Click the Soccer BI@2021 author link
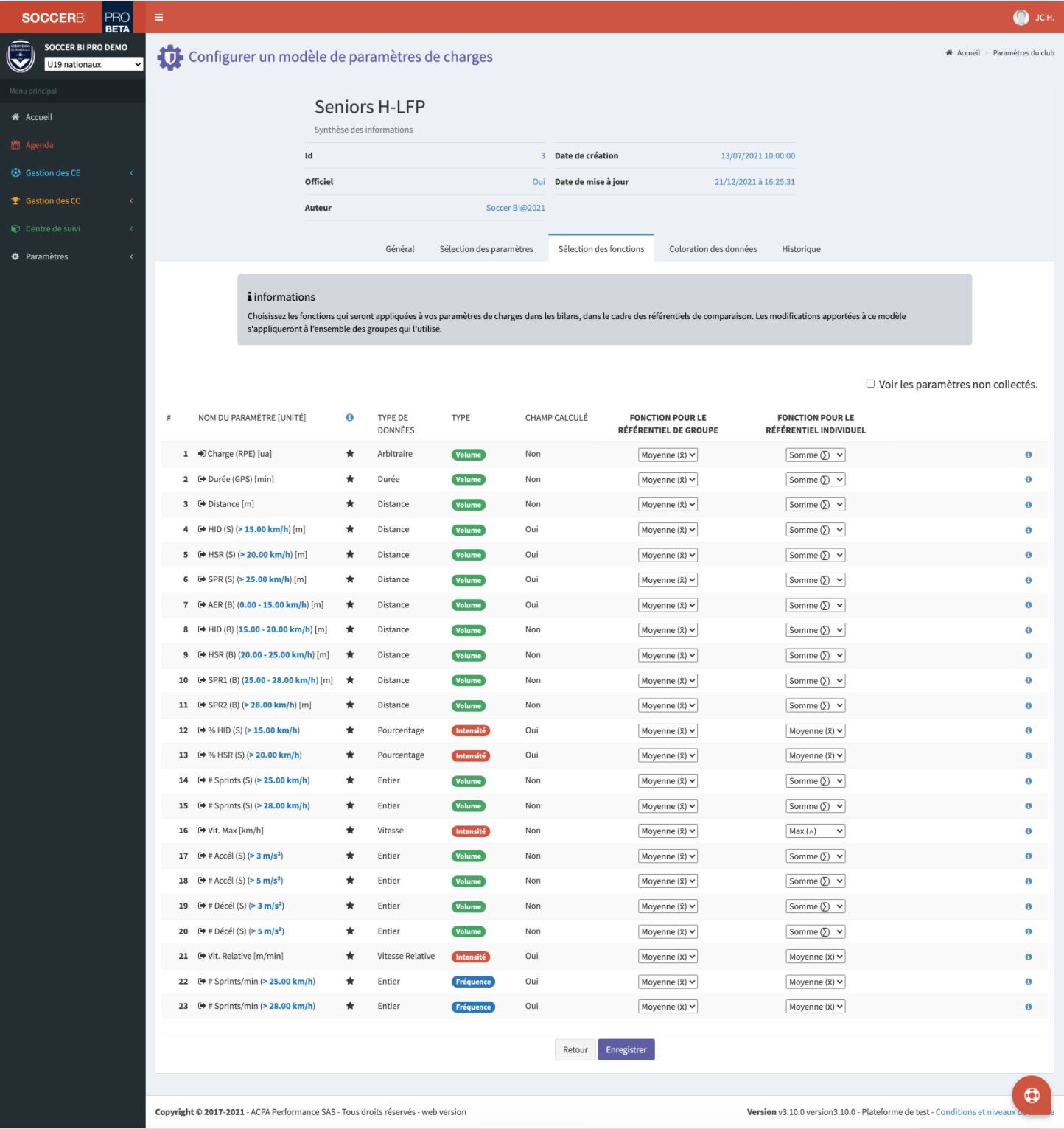This screenshot has width=1064, height=1129. coord(516,208)
